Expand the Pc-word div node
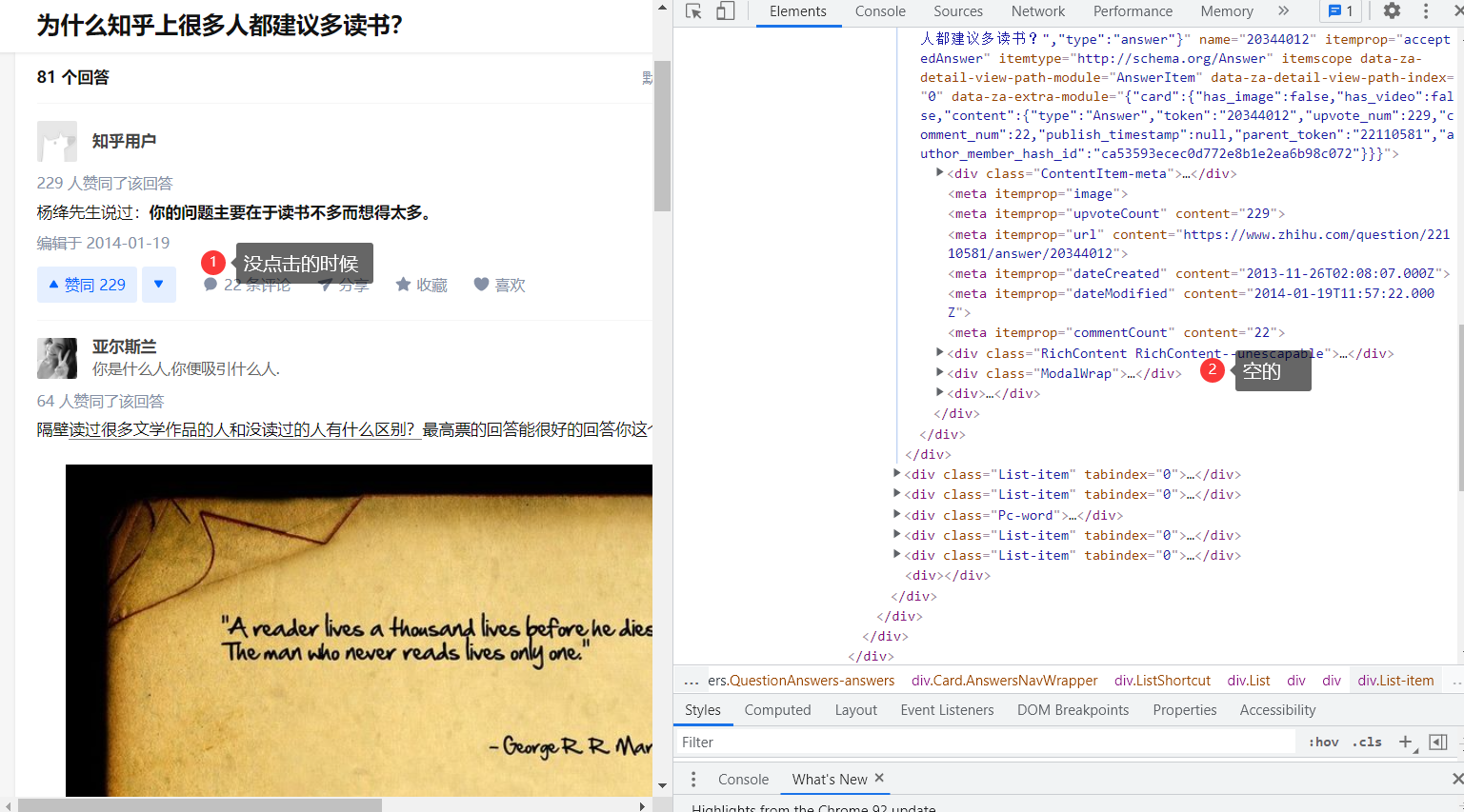Image resolution: width=1464 pixels, height=812 pixels. point(897,515)
